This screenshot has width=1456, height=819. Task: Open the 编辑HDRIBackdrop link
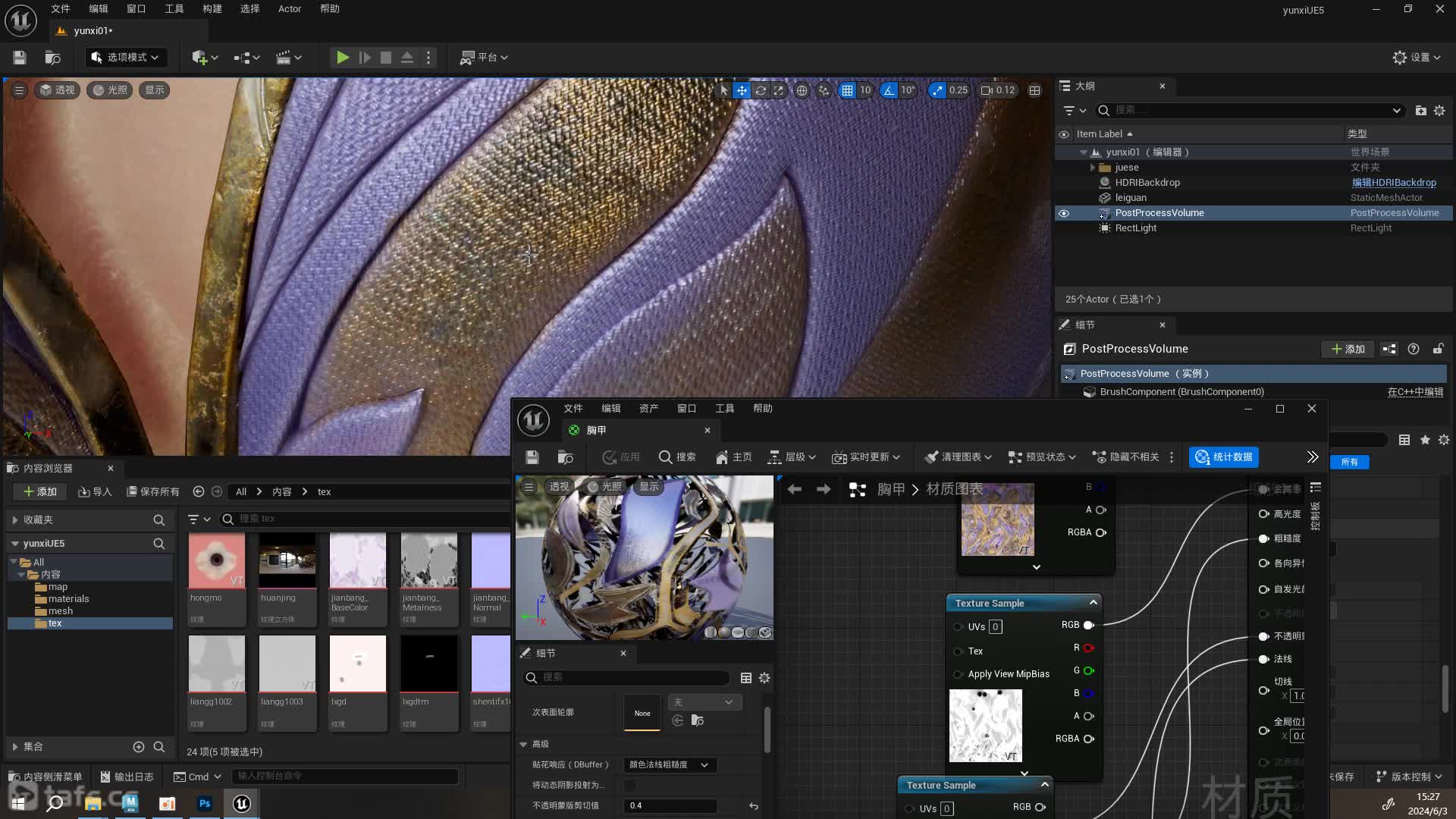[1394, 183]
